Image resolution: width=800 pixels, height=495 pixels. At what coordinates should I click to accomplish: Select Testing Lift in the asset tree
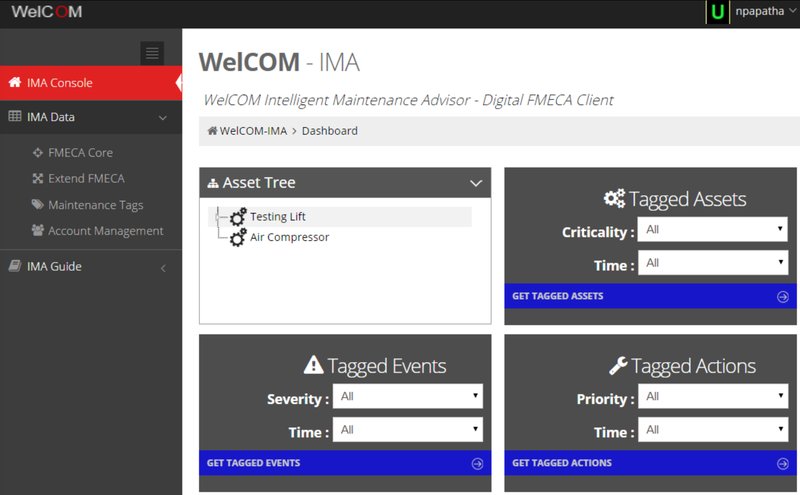point(278,216)
